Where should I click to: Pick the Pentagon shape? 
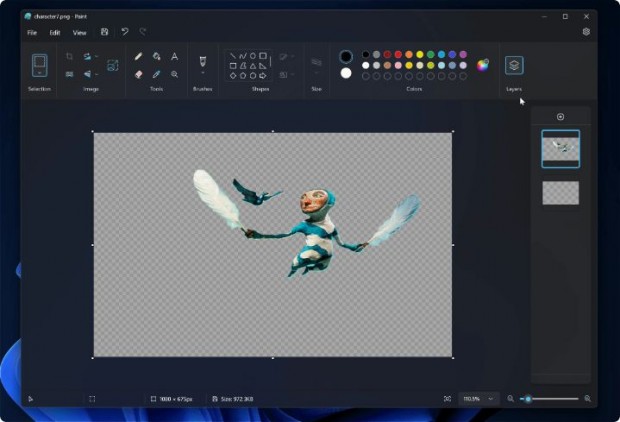click(243, 76)
